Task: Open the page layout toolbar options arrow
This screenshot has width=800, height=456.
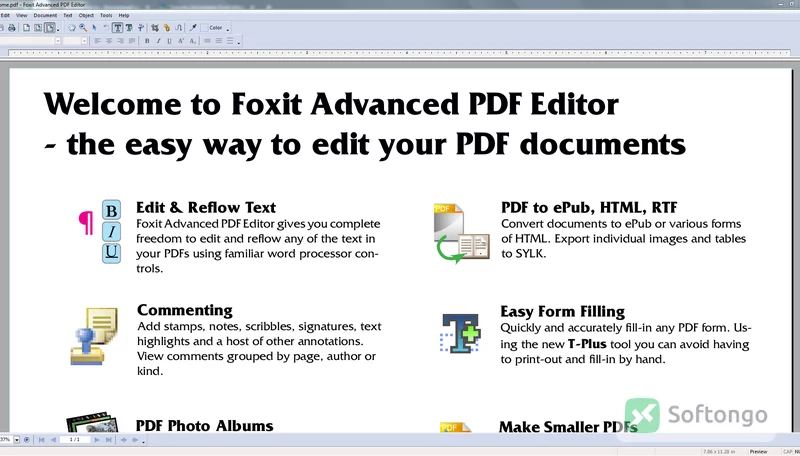Action: coord(58,30)
